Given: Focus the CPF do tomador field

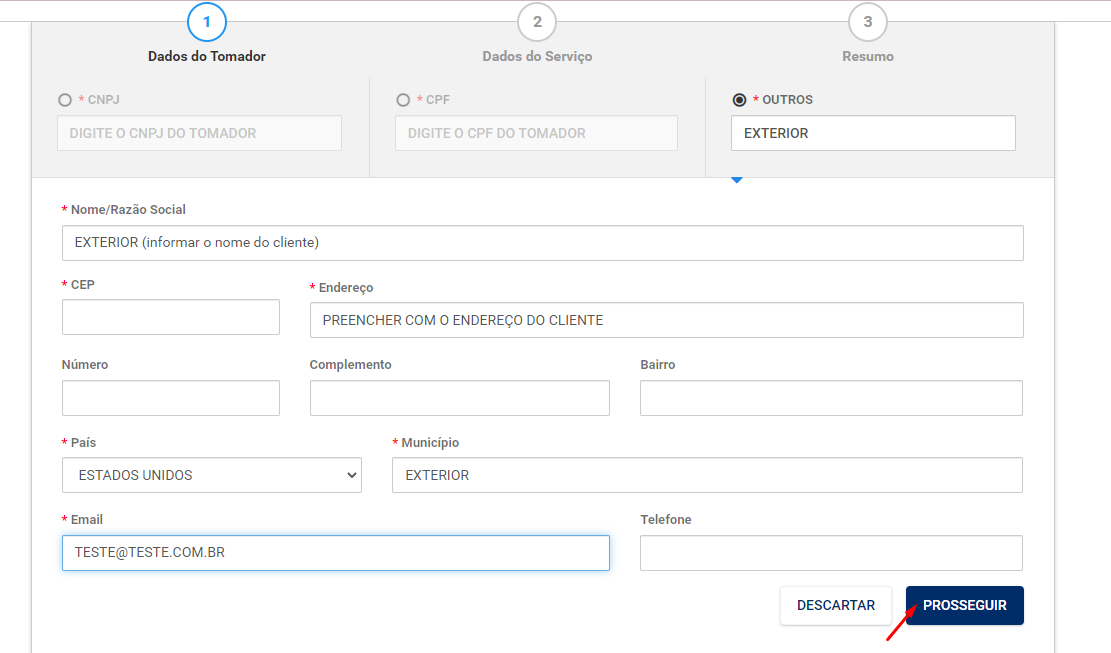Looking at the screenshot, I should pyautogui.click(x=536, y=133).
